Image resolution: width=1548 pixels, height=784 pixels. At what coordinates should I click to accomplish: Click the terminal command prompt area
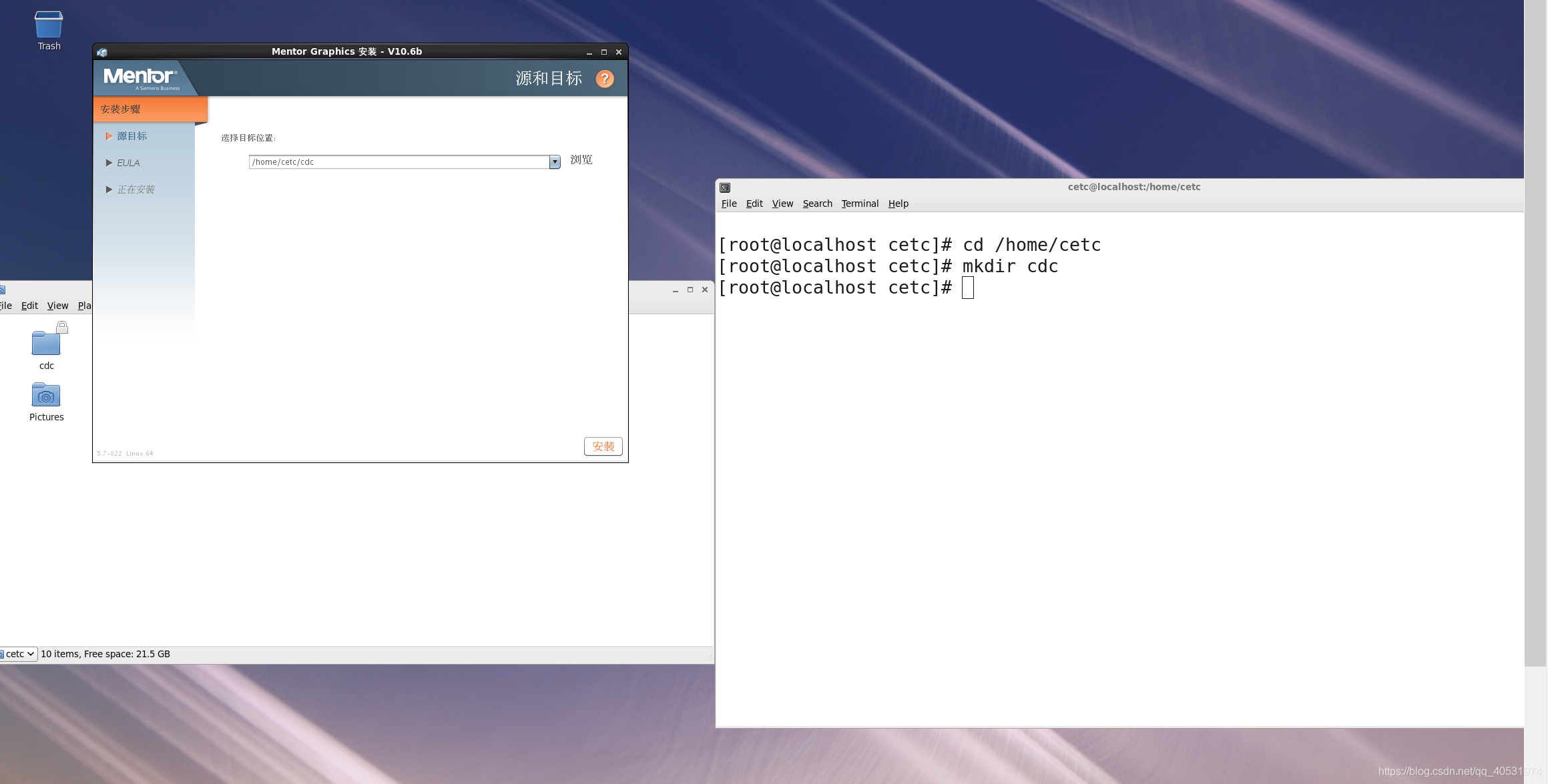(x=968, y=288)
